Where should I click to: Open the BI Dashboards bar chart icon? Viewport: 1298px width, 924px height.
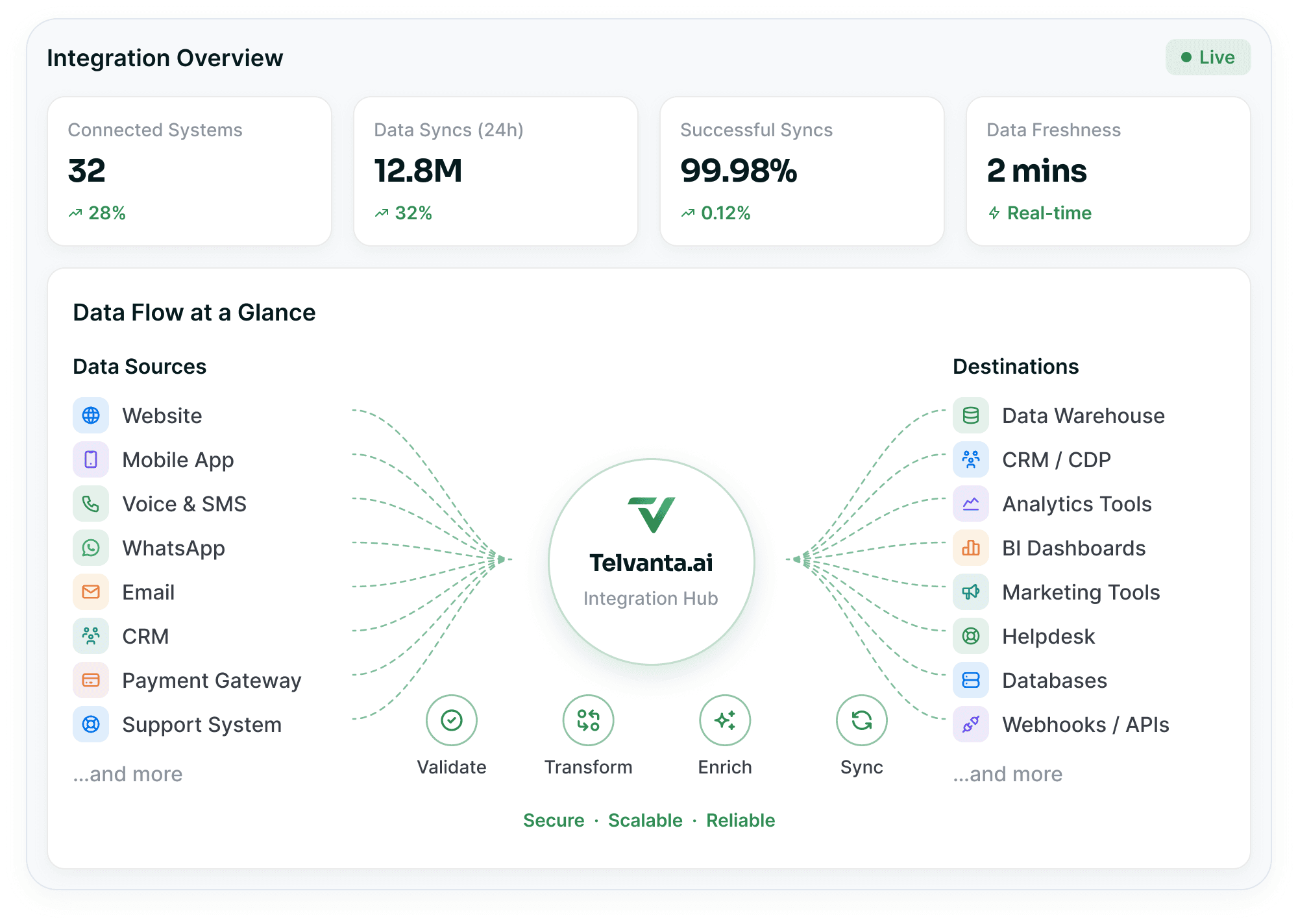[x=971, y=548]
